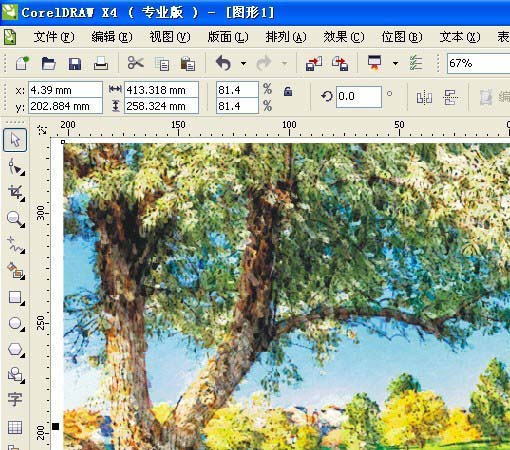510x450 pixels.
Task: Click the ruler origin crosshair corner
Action: coord(42,130)
